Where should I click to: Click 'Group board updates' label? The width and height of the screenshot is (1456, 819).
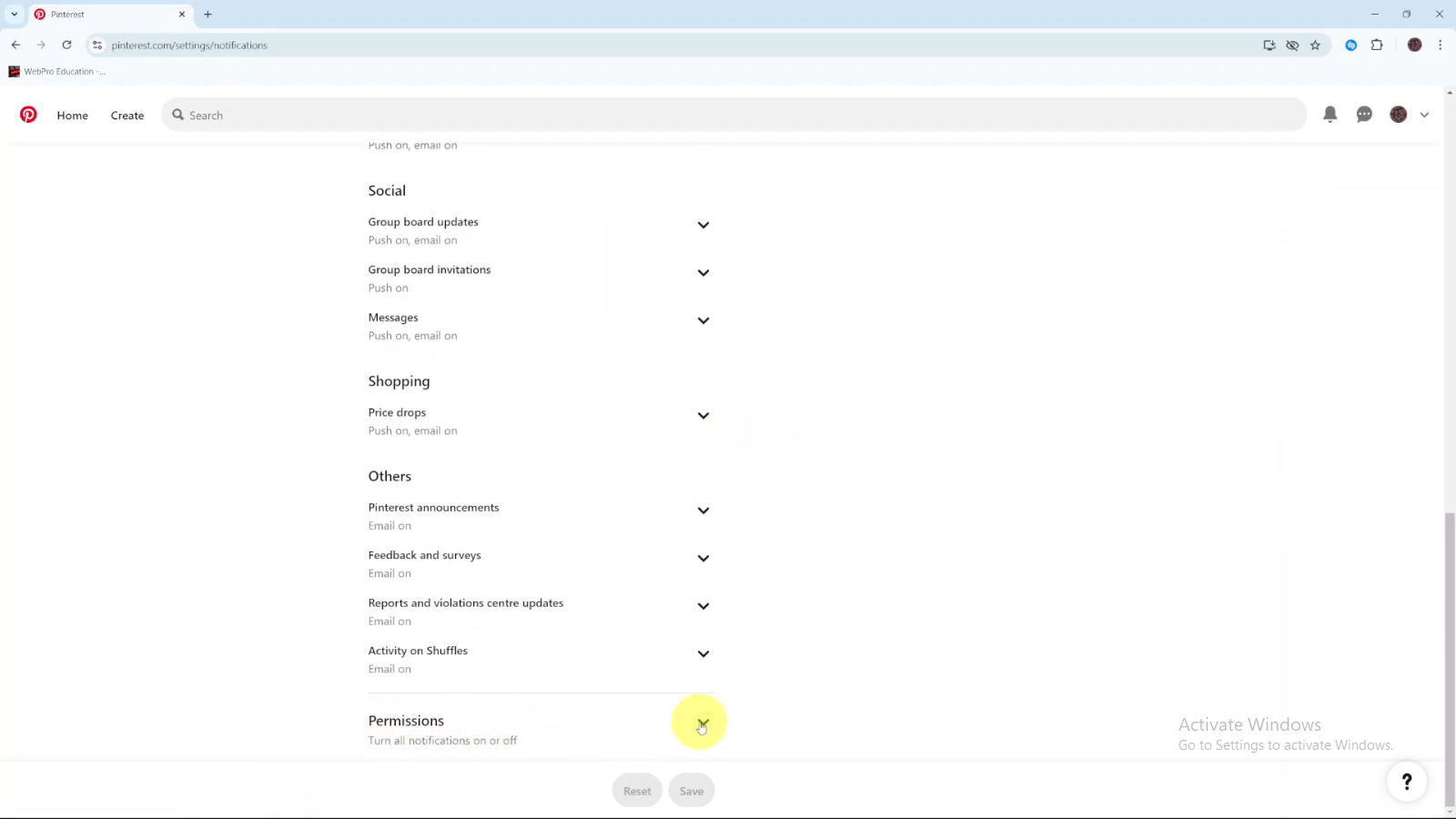423,222
